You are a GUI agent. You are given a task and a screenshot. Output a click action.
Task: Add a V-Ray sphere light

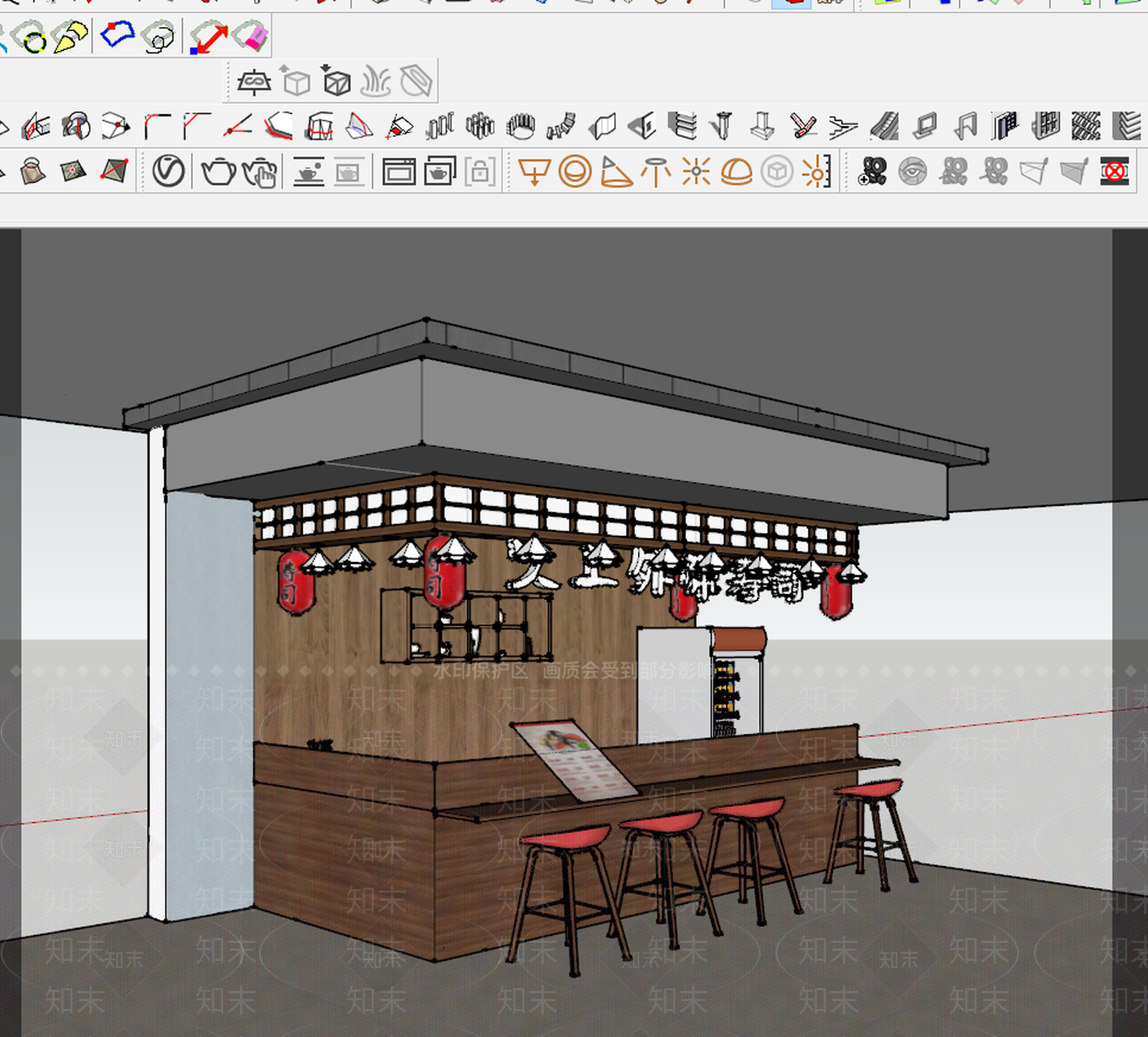pos(575,172)
